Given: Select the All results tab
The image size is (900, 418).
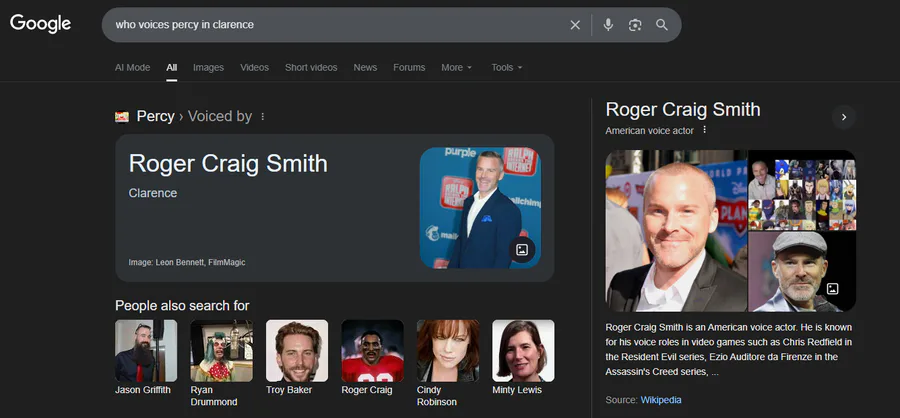Looking at the screenshot, I should click(x=172, y=67).
